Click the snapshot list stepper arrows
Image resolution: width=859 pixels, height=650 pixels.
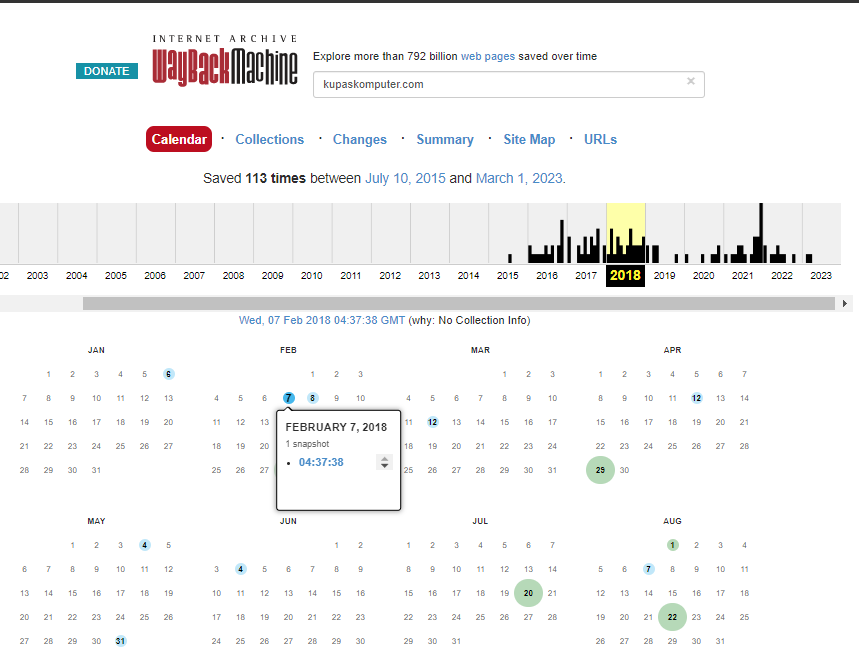tap(385, 463)
